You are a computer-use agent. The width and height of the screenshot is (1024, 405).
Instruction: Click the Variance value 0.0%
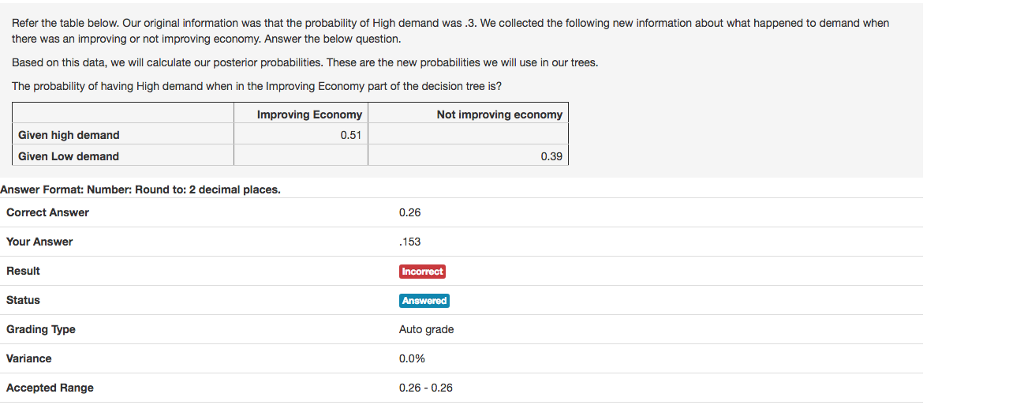(x=411, y=358)
